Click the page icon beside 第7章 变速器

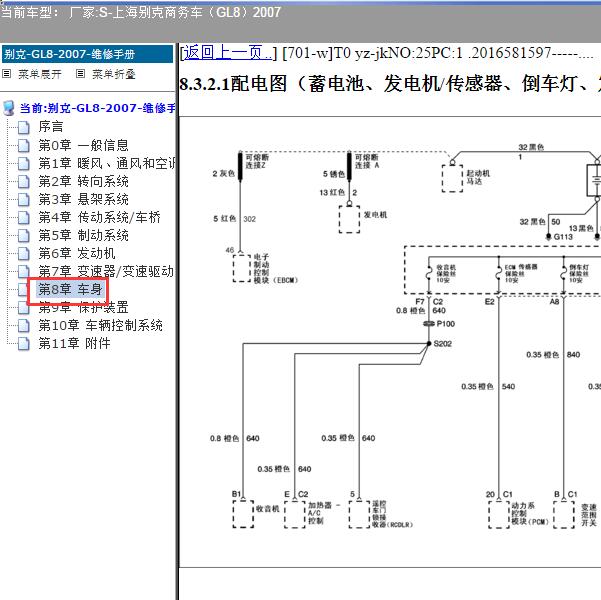pyautogui.click(x=23, y=271)
